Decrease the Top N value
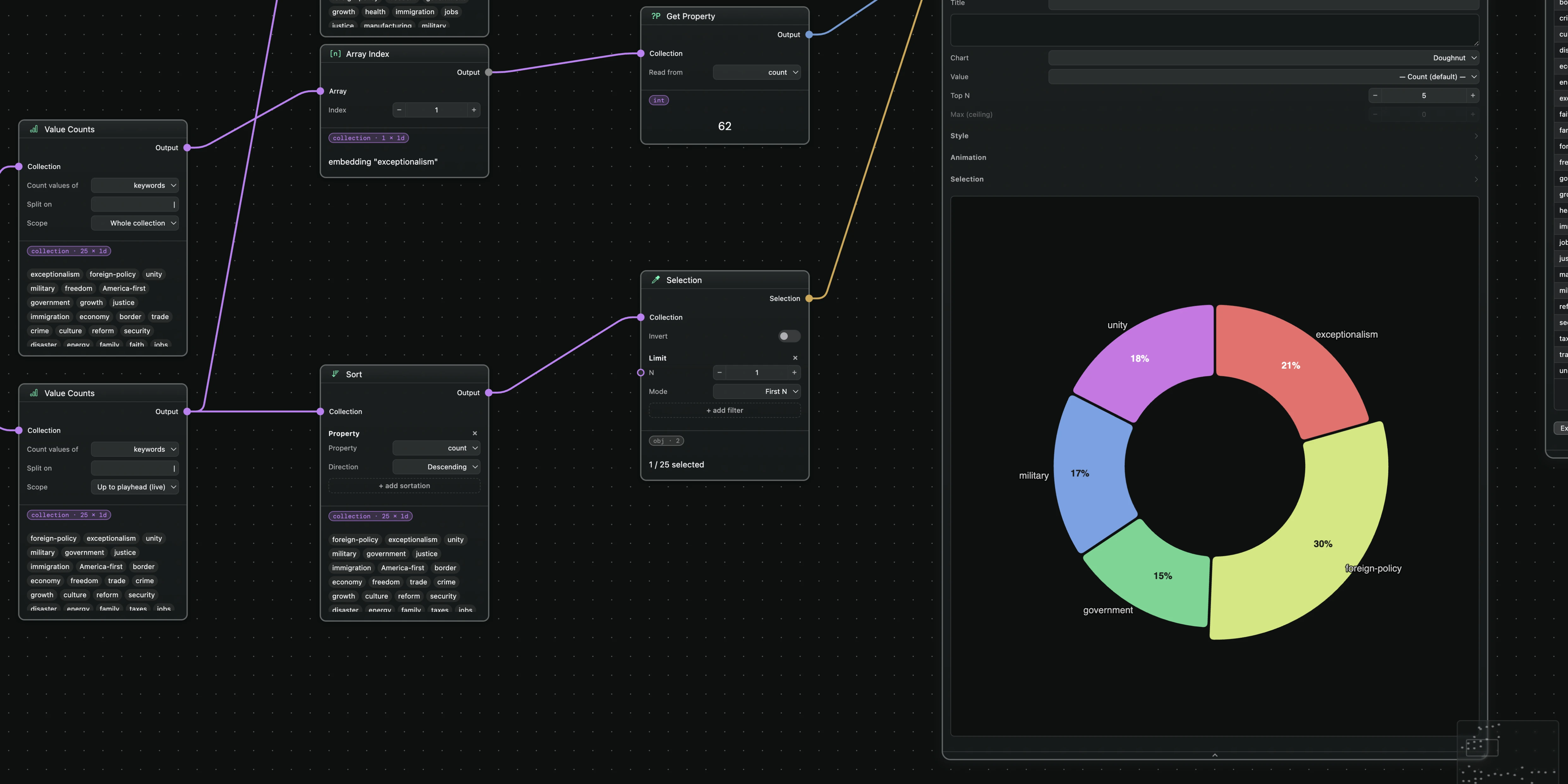This screenshot has height=784, width=1568. point(1375,96)
